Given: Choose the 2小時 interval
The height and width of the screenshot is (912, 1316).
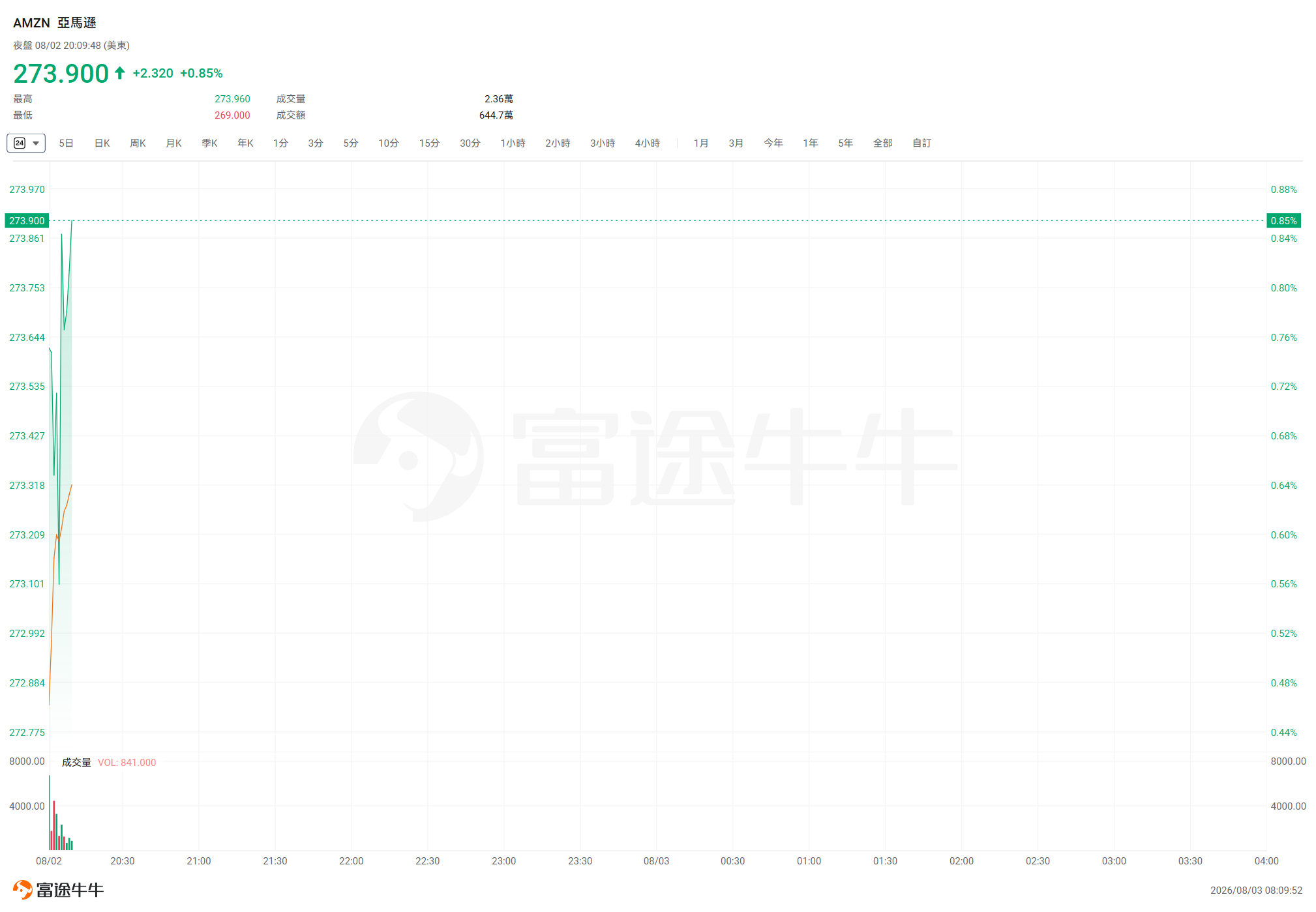Looking at the screenshot, I should [x=558, y=143].
